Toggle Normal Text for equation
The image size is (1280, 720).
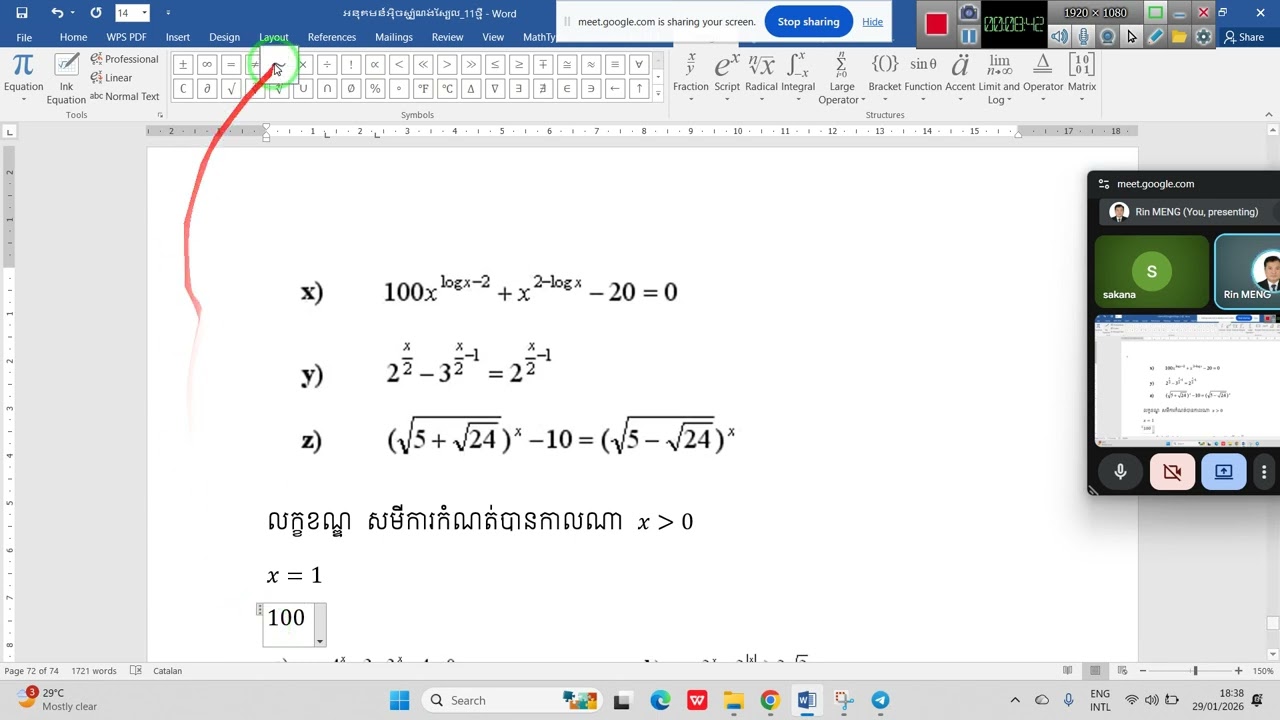[x=124, y=97]
